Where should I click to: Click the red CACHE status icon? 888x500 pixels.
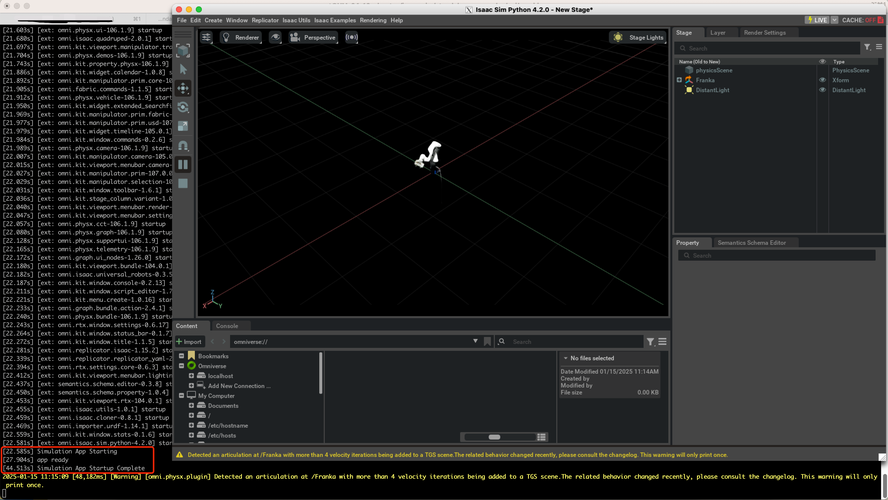[x=881, y=20]
